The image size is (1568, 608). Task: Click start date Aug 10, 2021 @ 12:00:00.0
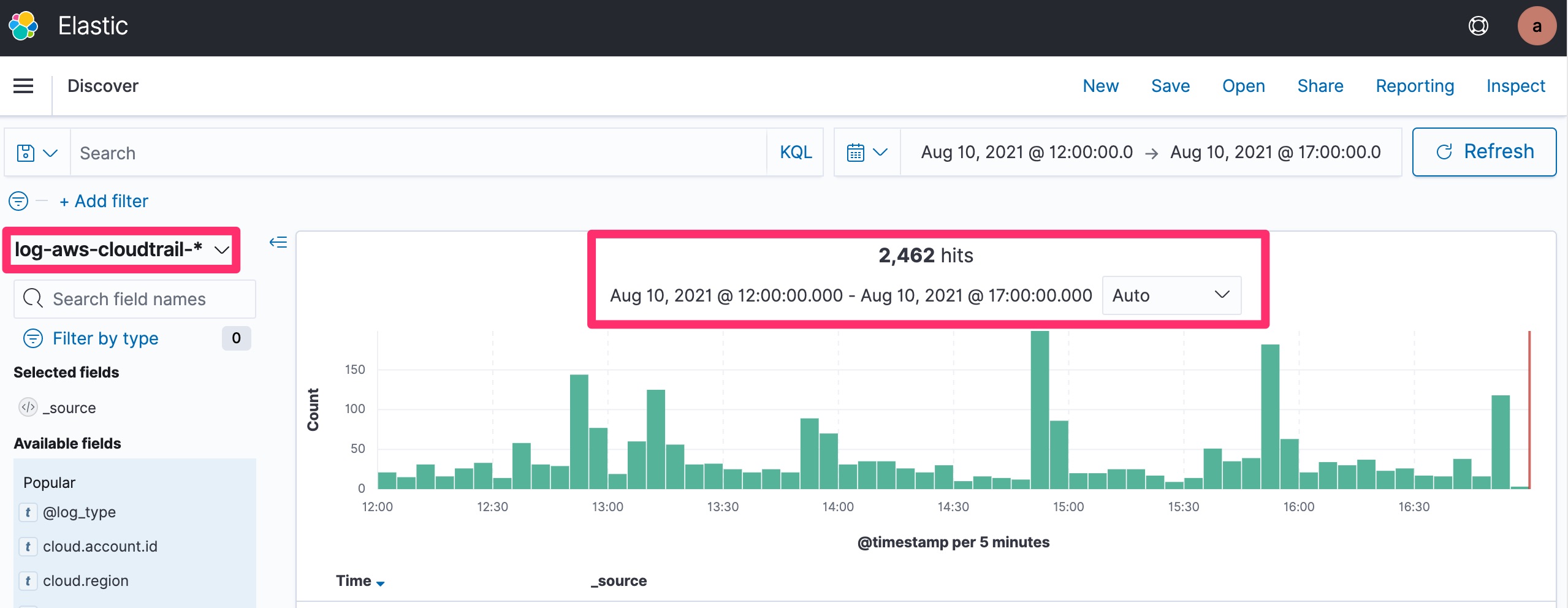tap(1027, 152)
